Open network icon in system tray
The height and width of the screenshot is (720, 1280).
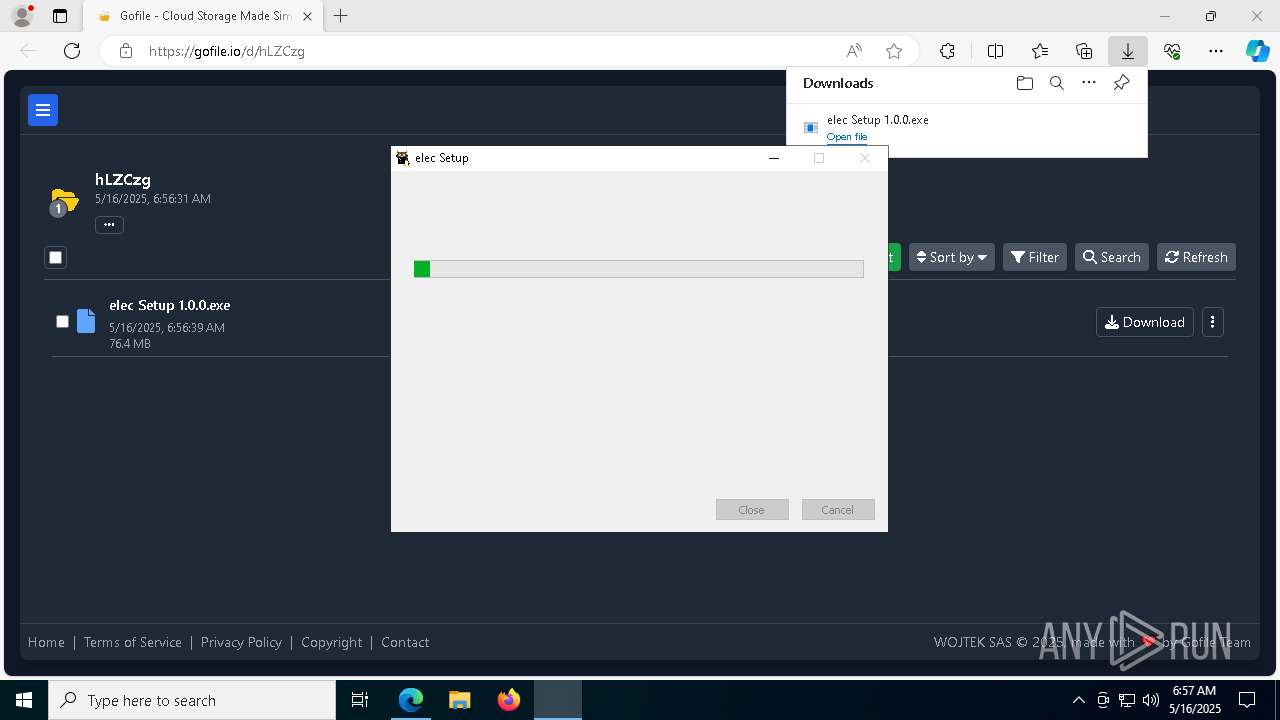(1127, 700)
